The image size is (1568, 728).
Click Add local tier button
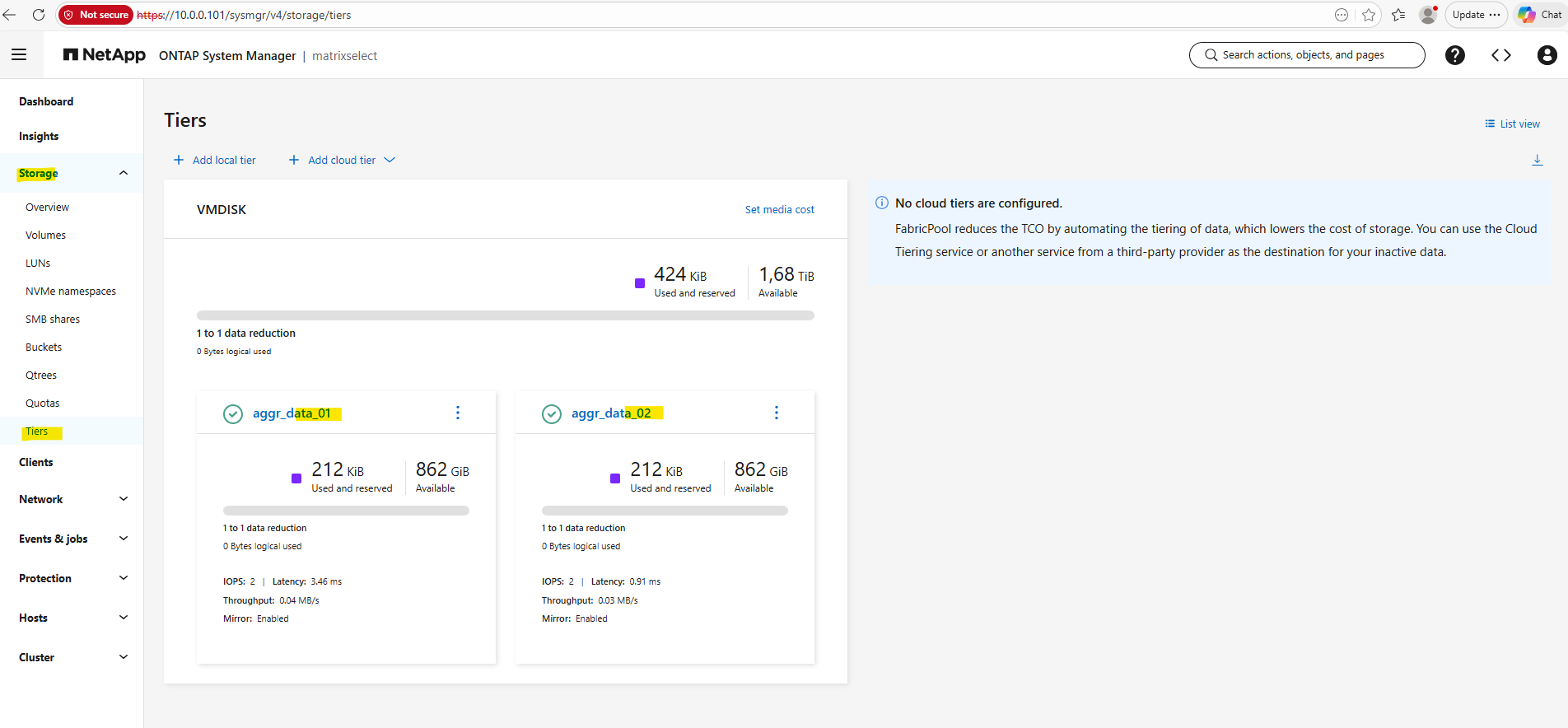click(215, 160)
